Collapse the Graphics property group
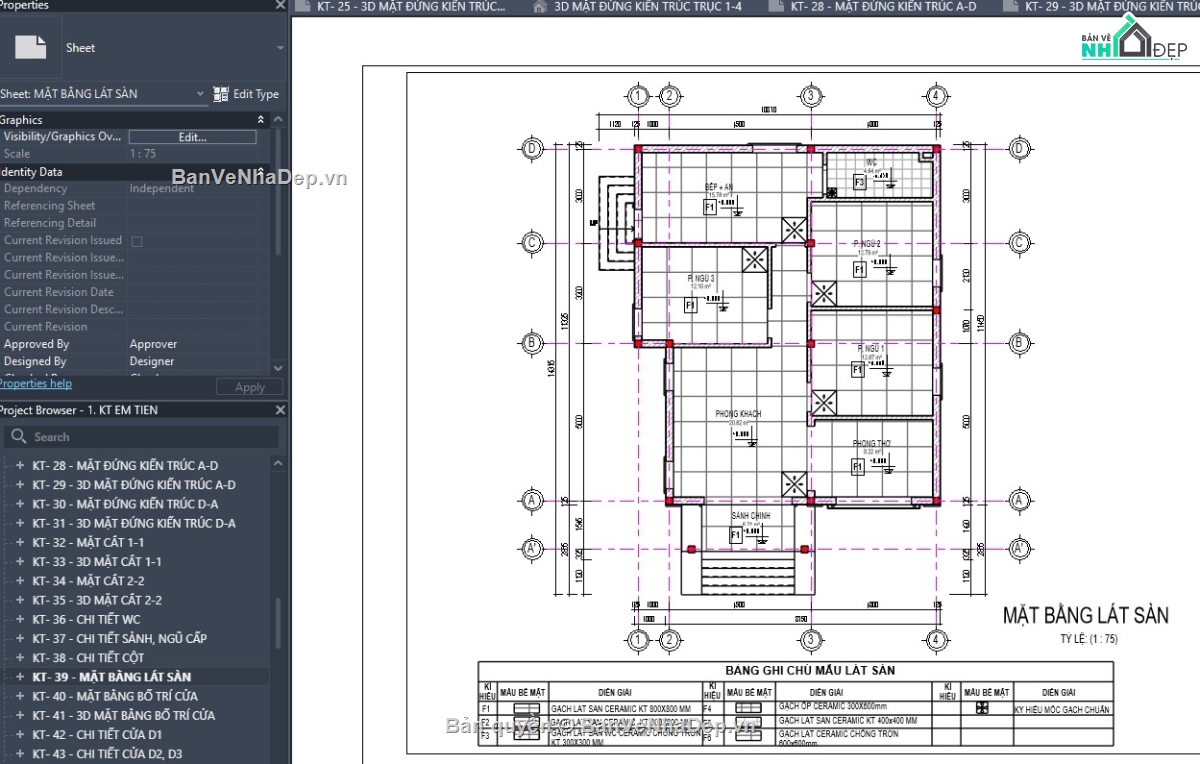 (261, 120)
